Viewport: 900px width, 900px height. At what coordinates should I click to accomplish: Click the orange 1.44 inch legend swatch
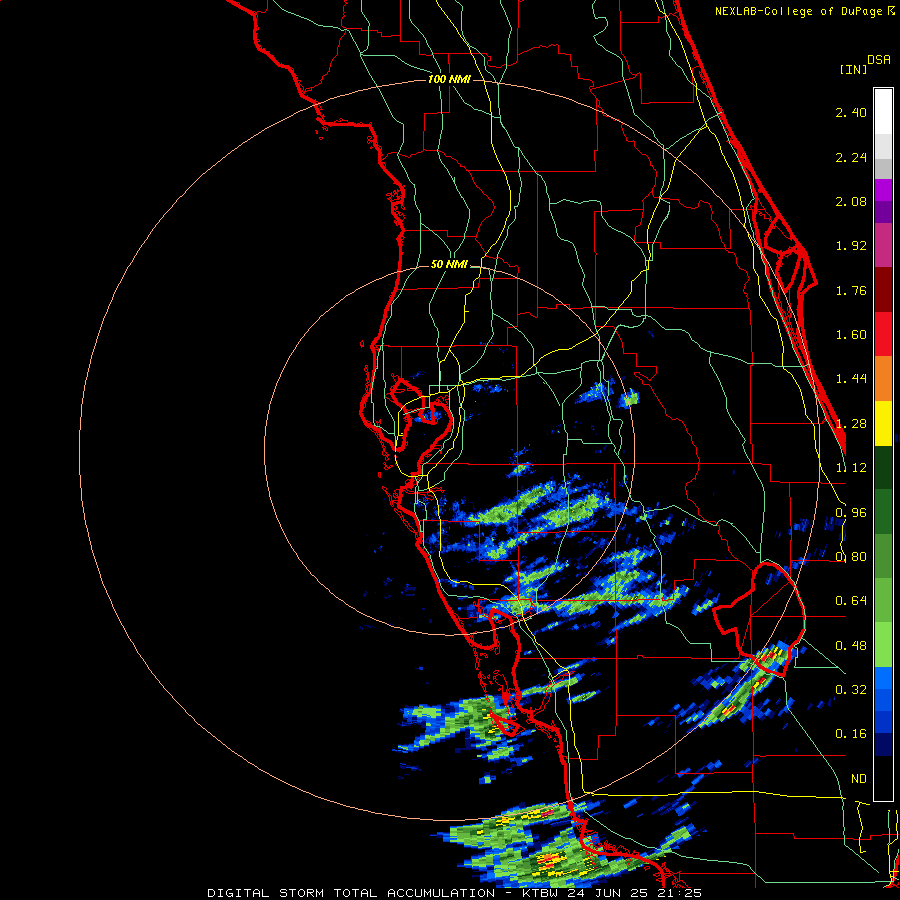point(883,379)
